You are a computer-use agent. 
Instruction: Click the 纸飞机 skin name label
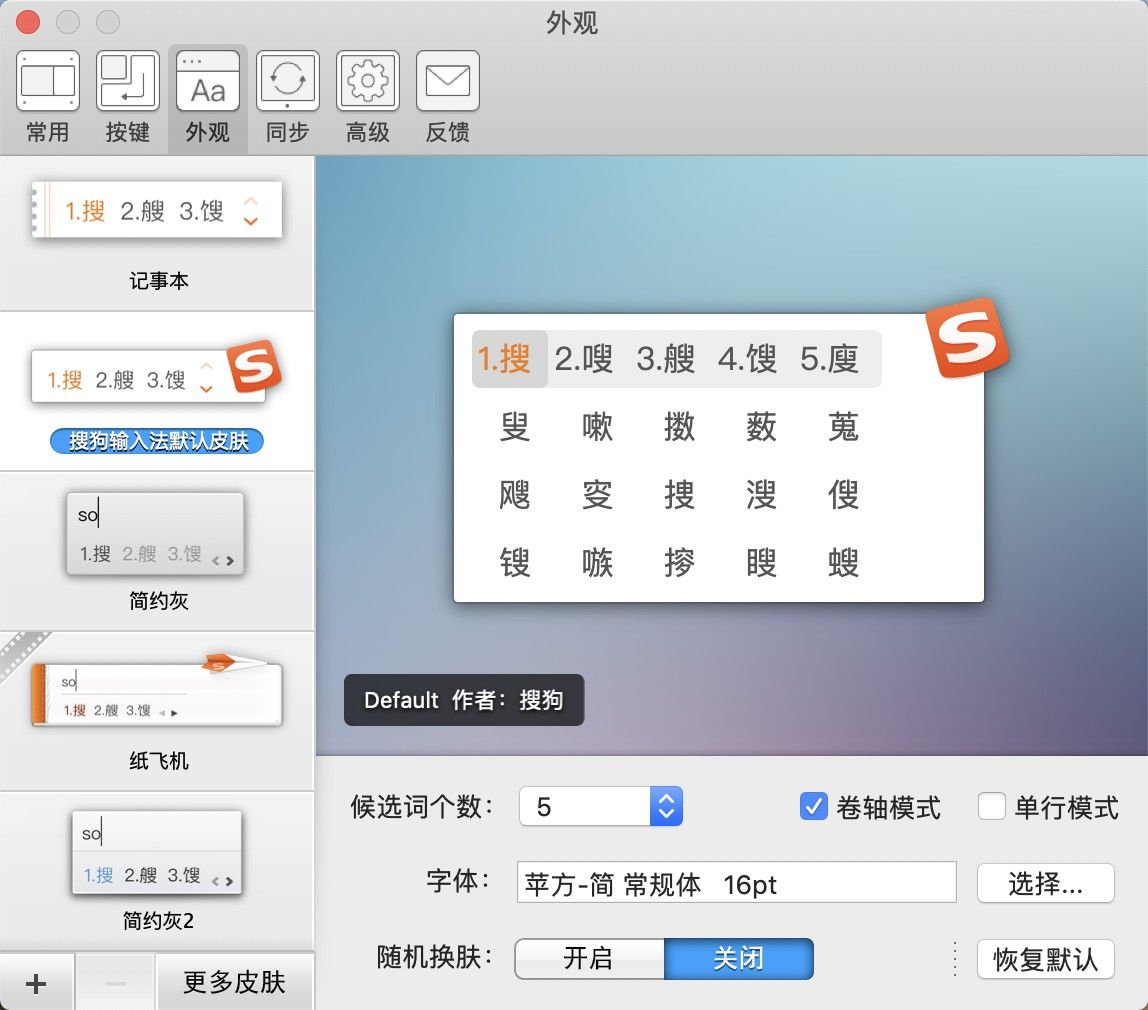(159, 761)
